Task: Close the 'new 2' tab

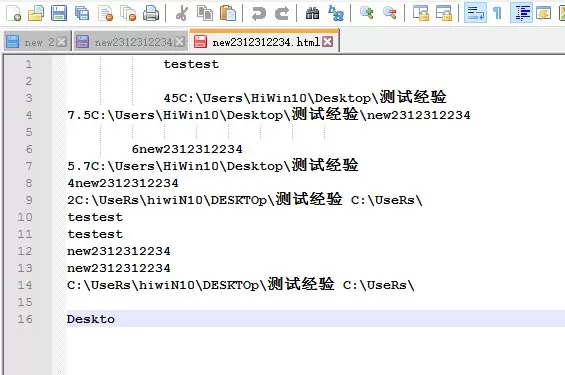Action: [62, 42]
